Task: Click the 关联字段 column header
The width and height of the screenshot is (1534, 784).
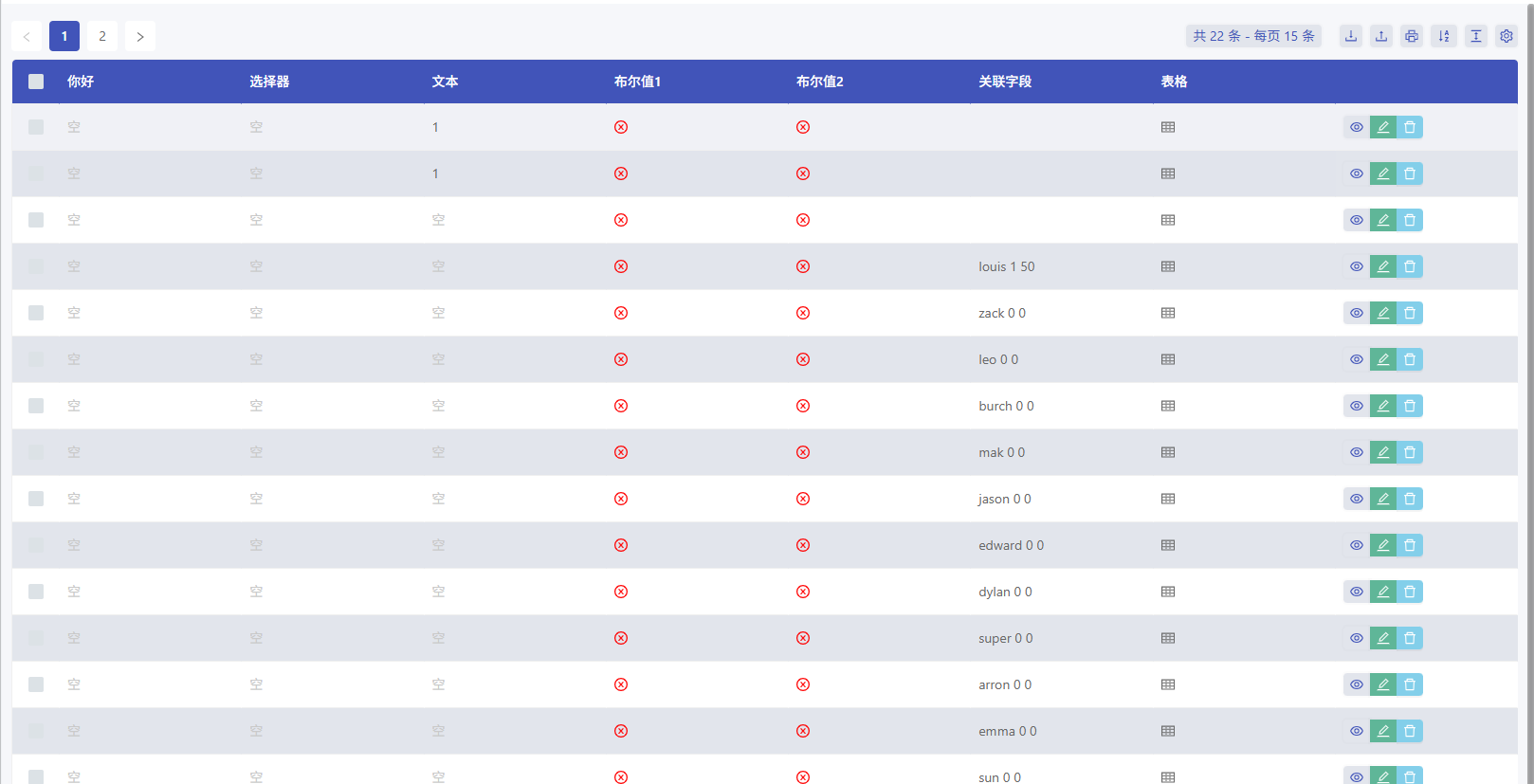Action: tap(1005, 82)
